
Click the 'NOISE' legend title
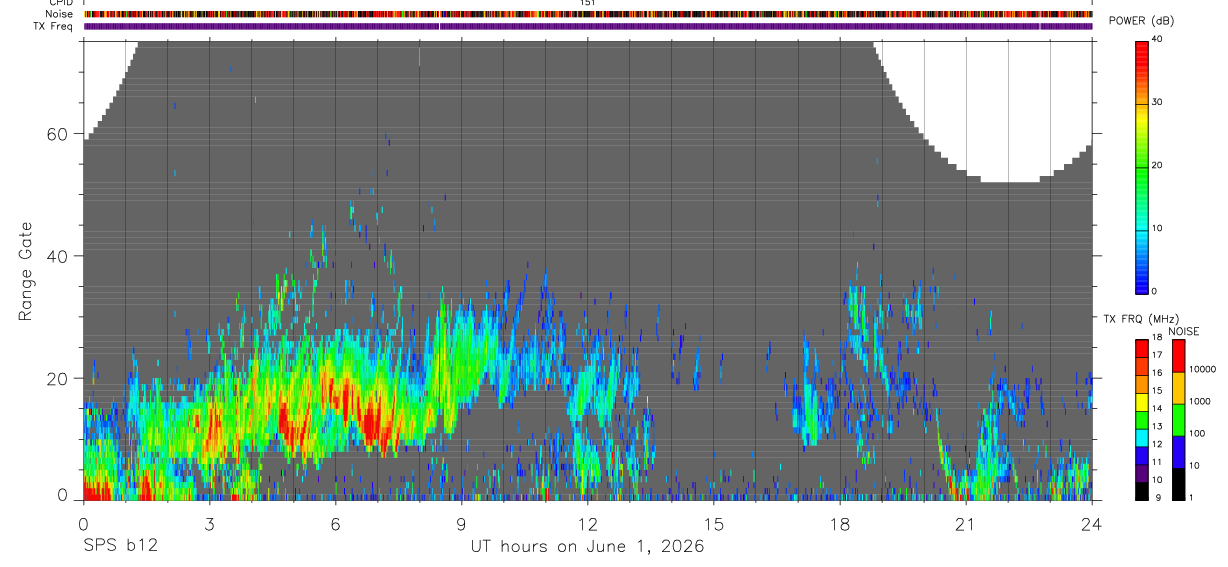(1184, 331)
